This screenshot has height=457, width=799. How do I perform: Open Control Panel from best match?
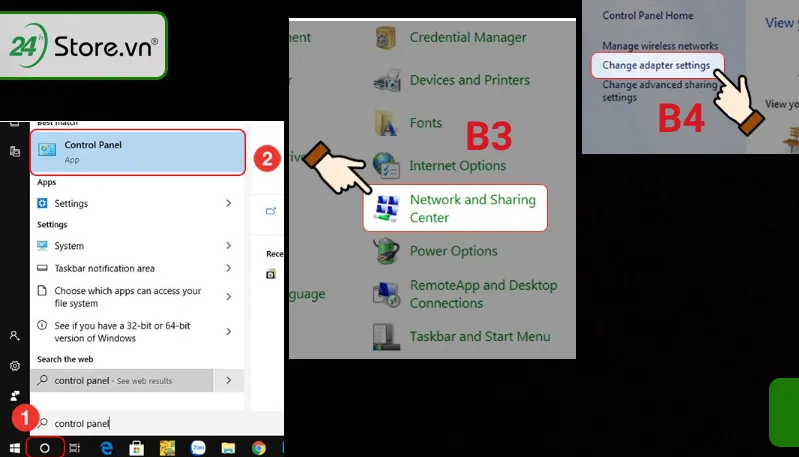pos(138,151)
